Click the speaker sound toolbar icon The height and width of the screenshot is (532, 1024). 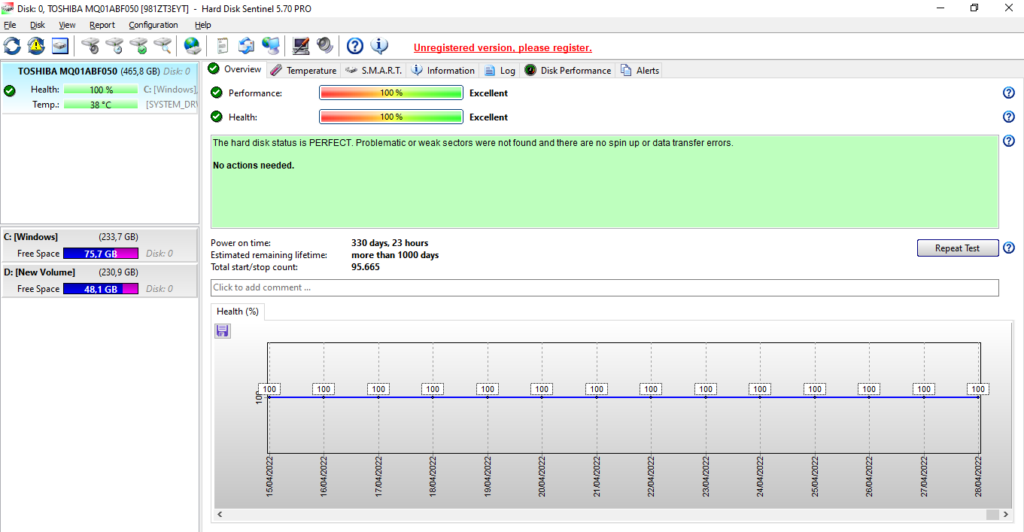click(x=325, y=46)
